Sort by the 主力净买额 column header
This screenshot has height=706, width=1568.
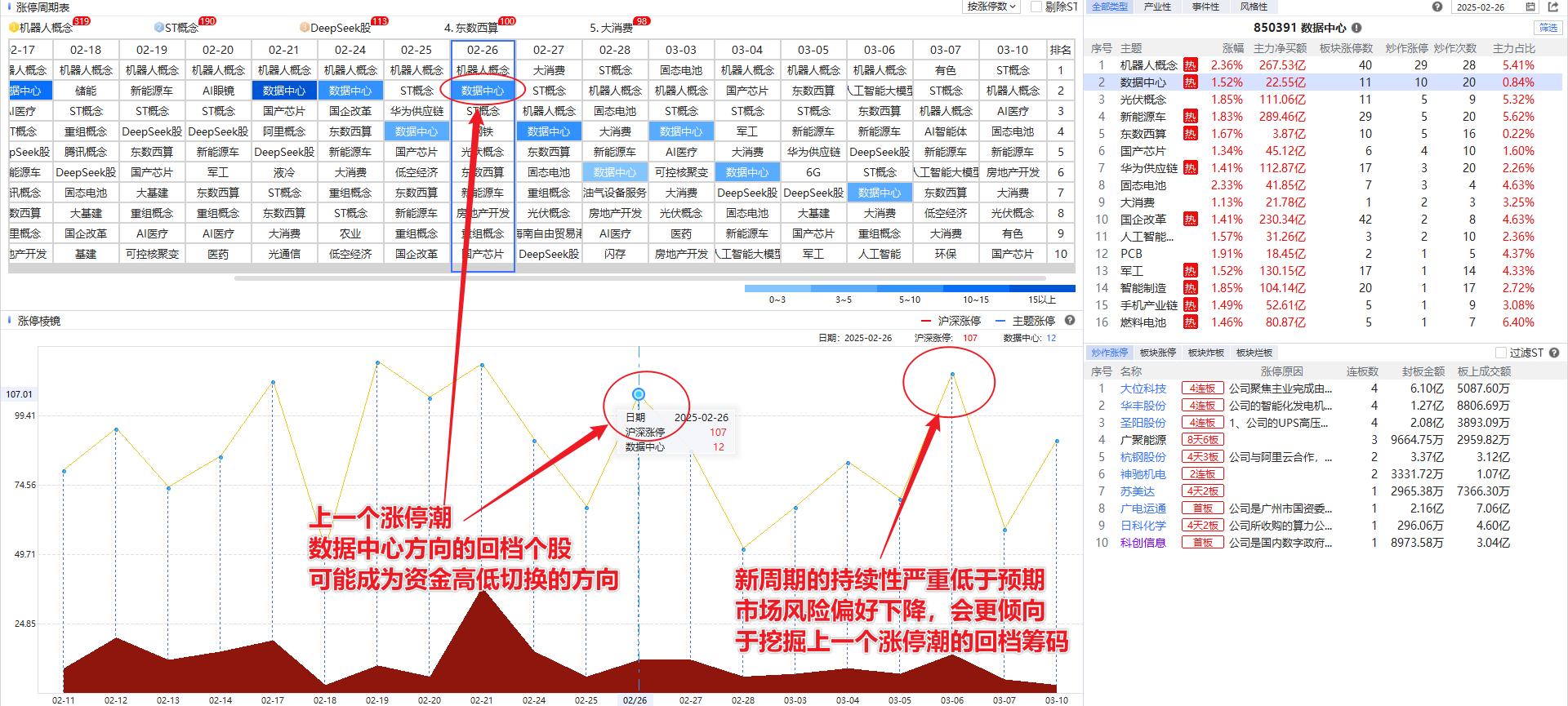[x=1280, y=48]
